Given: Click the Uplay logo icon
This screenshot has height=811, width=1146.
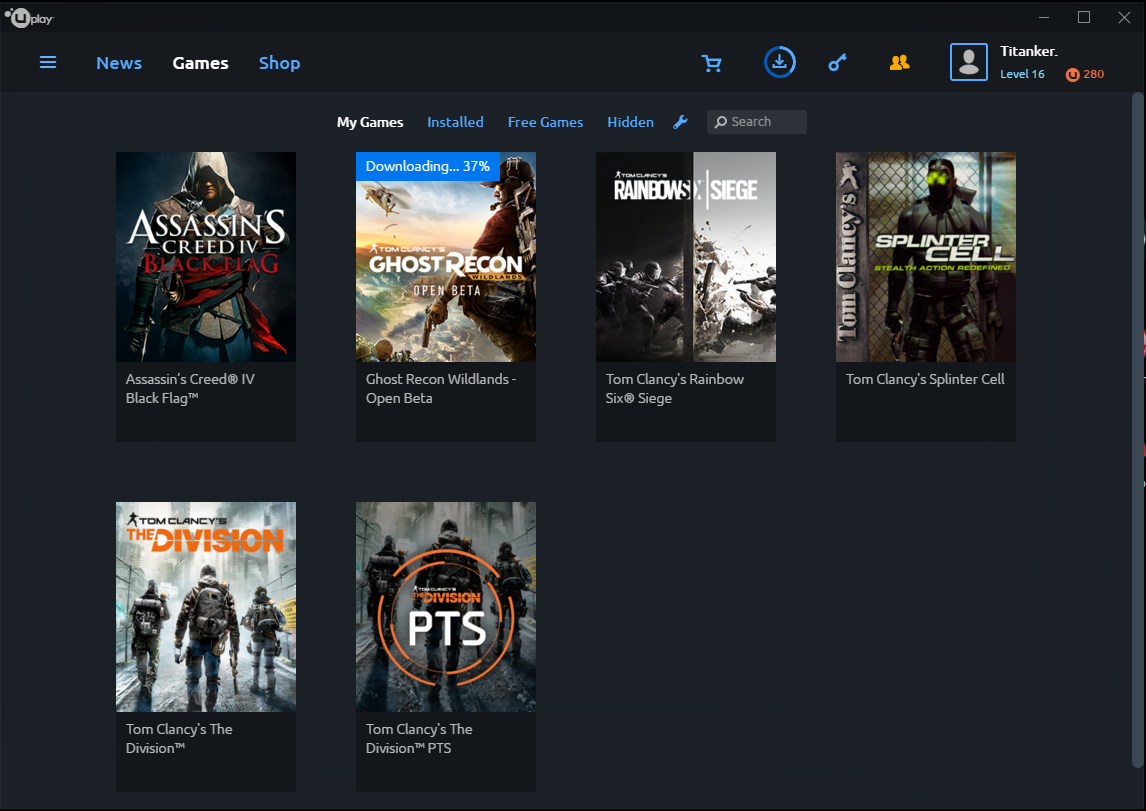Looking at the screenshot, I should (x=29, y=18).
